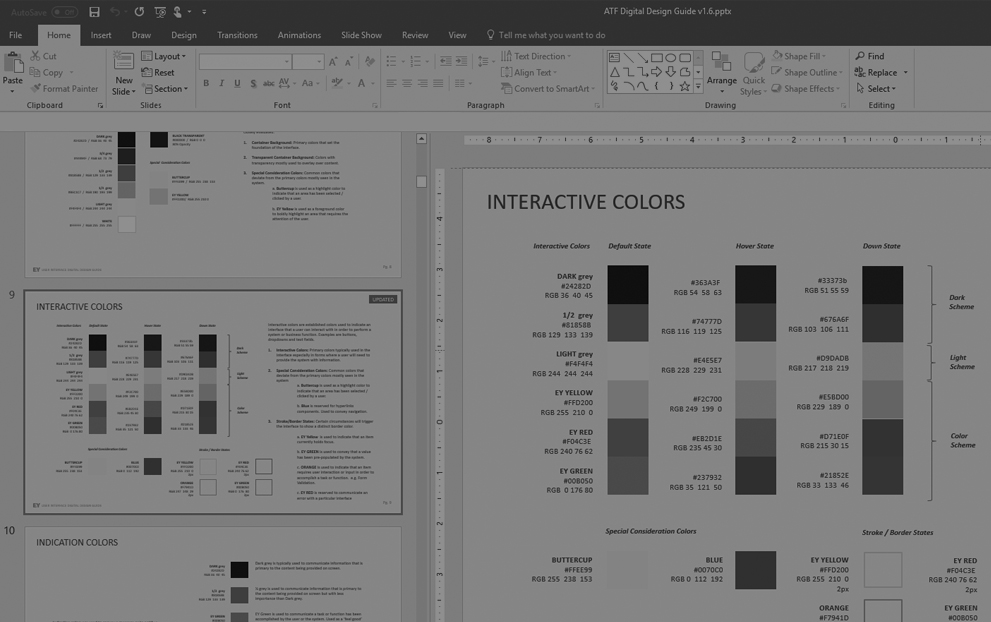Click the Copy button
Image resolution: width=991 pixels, height=622 pixels.
coord(47,72)
